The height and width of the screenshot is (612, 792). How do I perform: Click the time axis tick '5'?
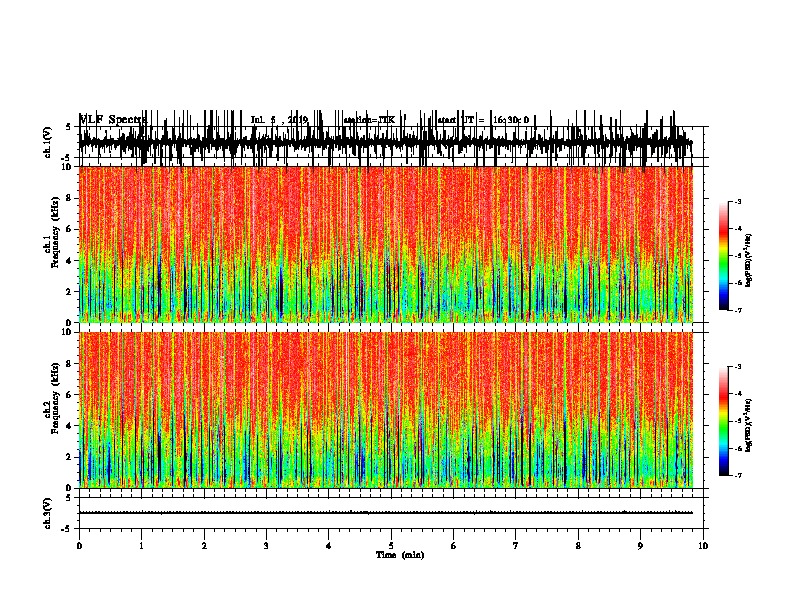391,546
